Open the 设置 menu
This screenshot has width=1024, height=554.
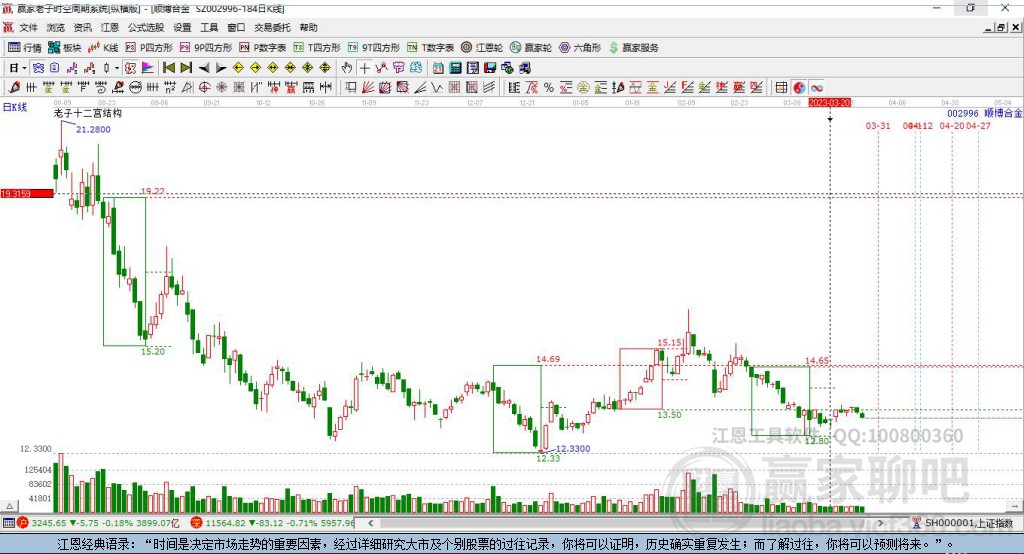(x=182, y=27)
